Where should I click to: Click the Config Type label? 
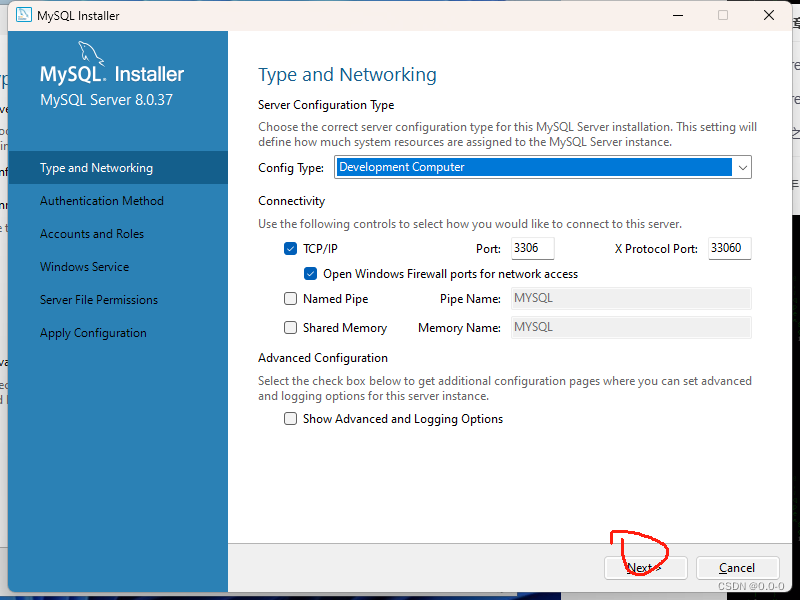click(x=291, y=168)
